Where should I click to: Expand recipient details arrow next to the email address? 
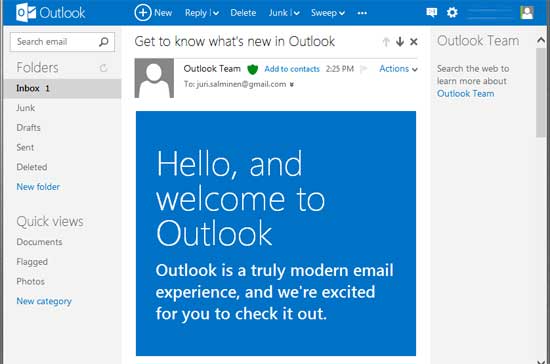pyautogui.click(x=291, y=85)
